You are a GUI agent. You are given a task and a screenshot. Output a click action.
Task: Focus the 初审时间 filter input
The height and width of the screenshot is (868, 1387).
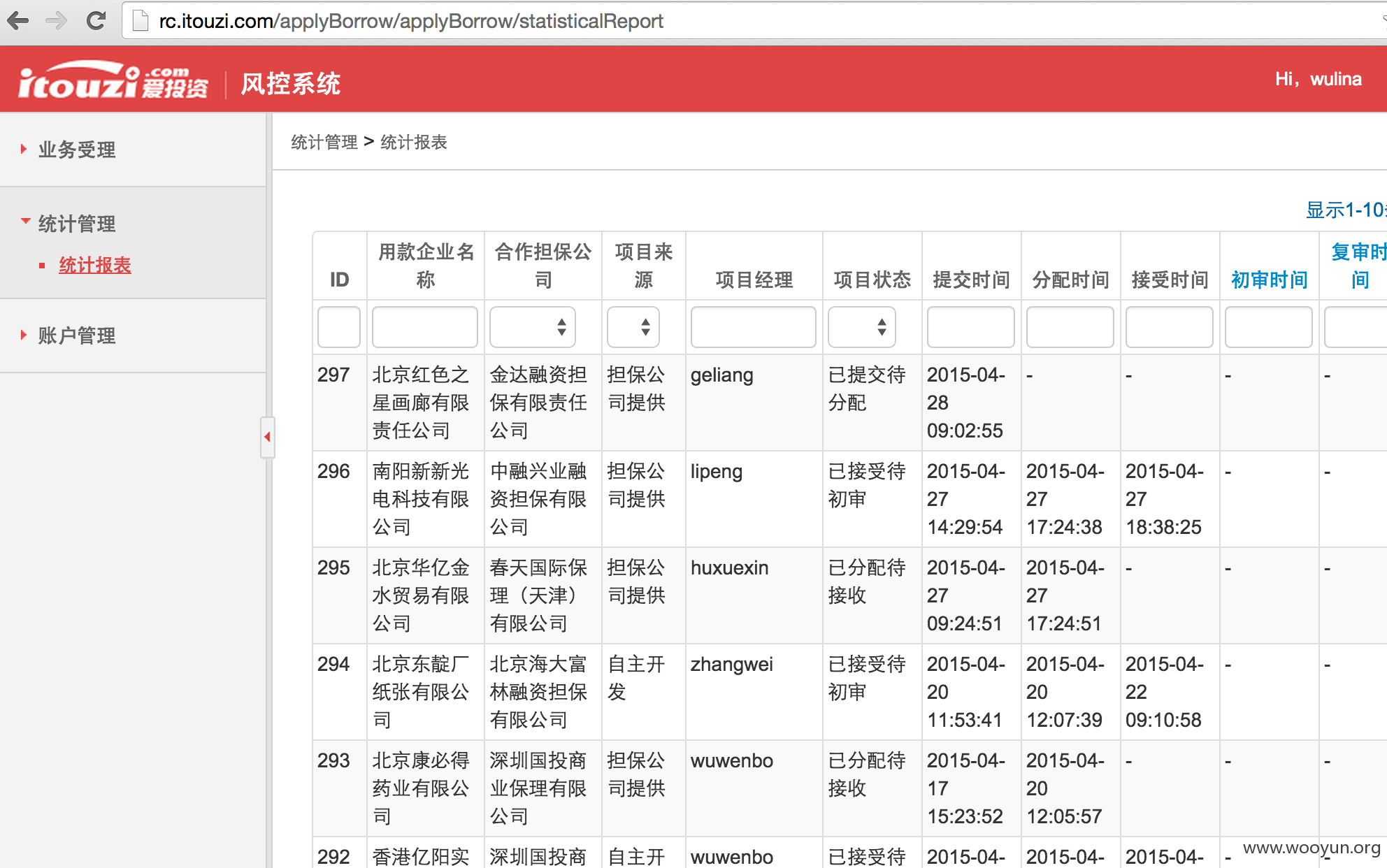coord(1269,326)
